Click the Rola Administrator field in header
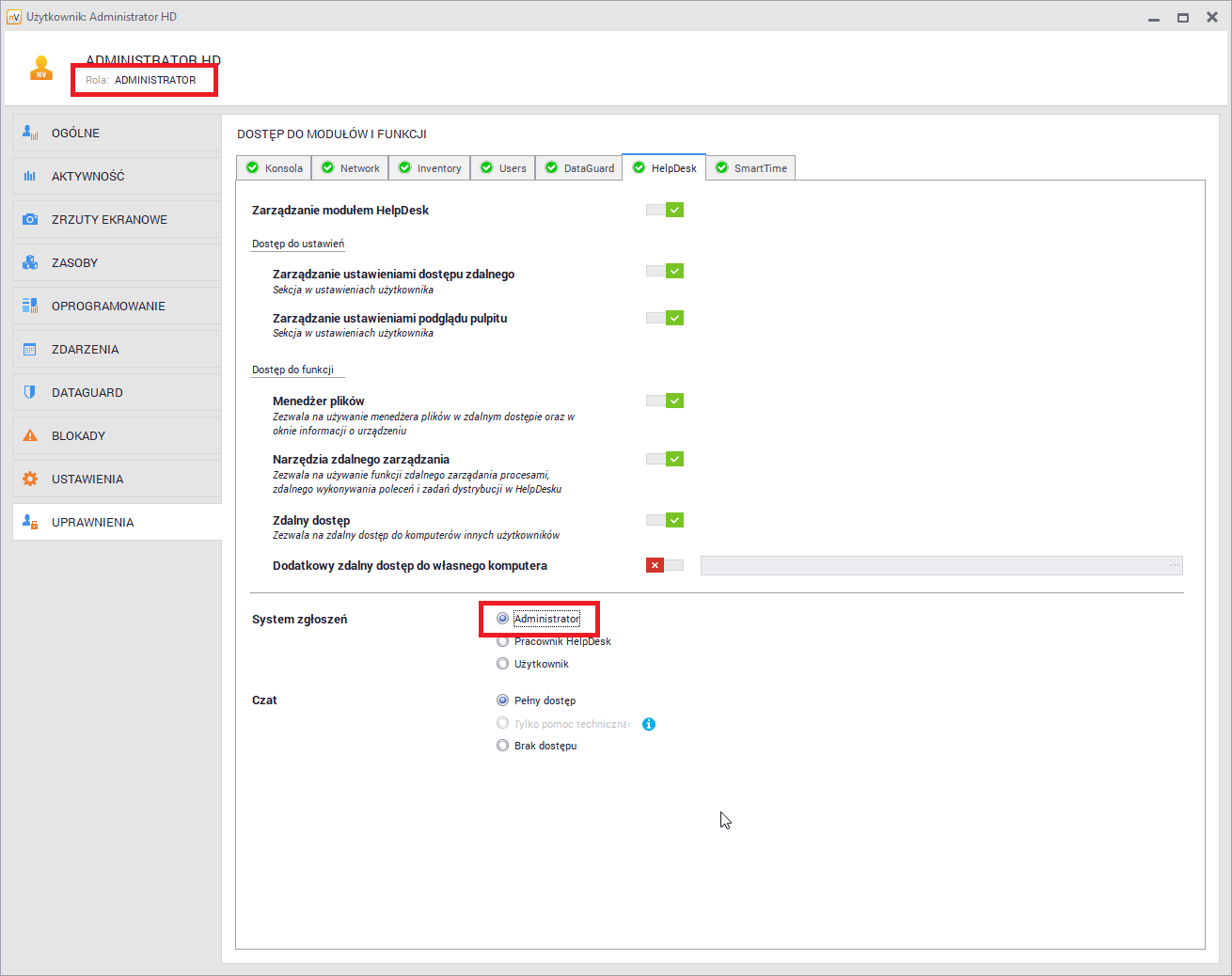The height and width of the screenshot is (976, 1232). pos(154,80)
